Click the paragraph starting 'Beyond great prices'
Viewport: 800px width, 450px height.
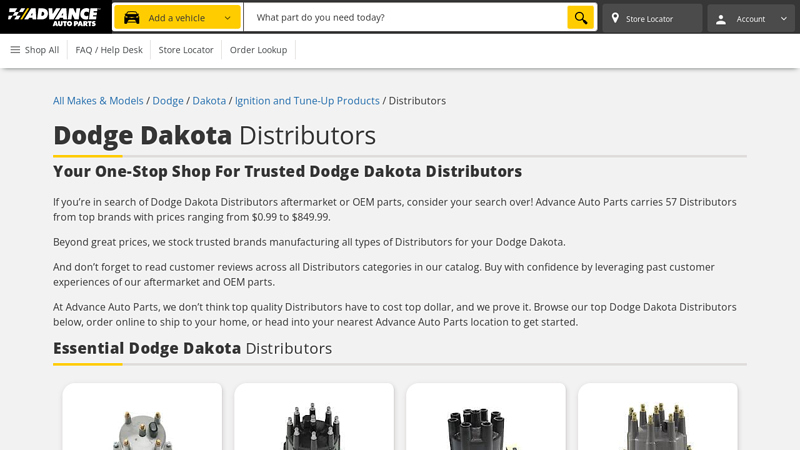tap(309, 242)
